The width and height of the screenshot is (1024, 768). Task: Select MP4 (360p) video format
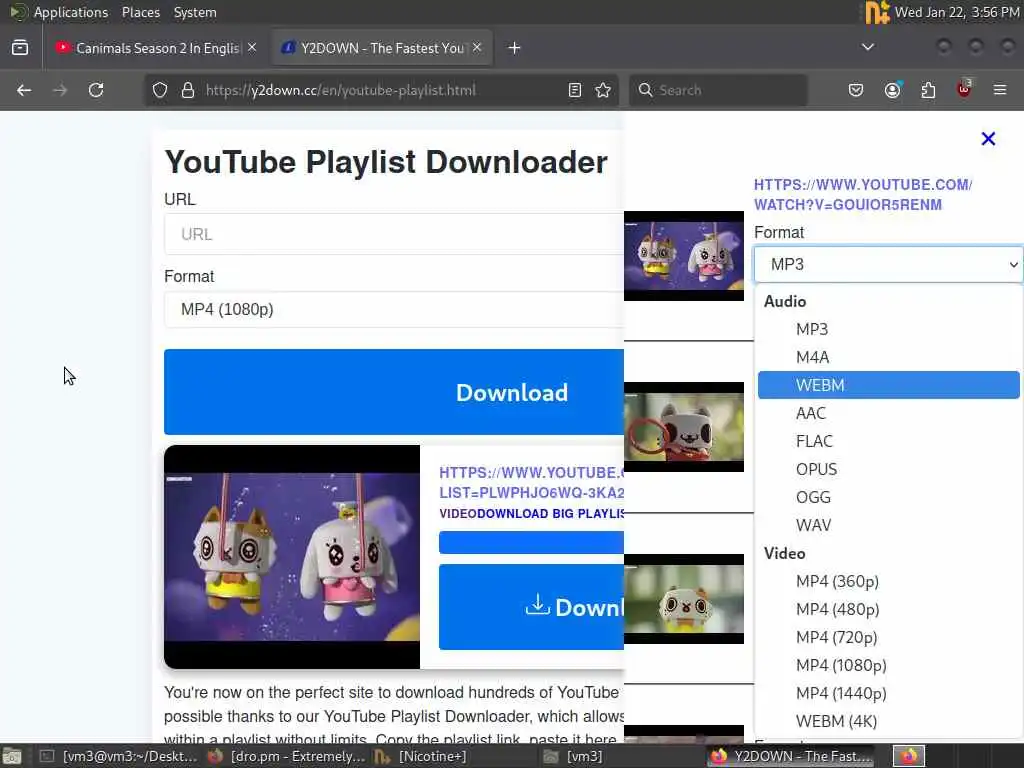pos(888,581)
